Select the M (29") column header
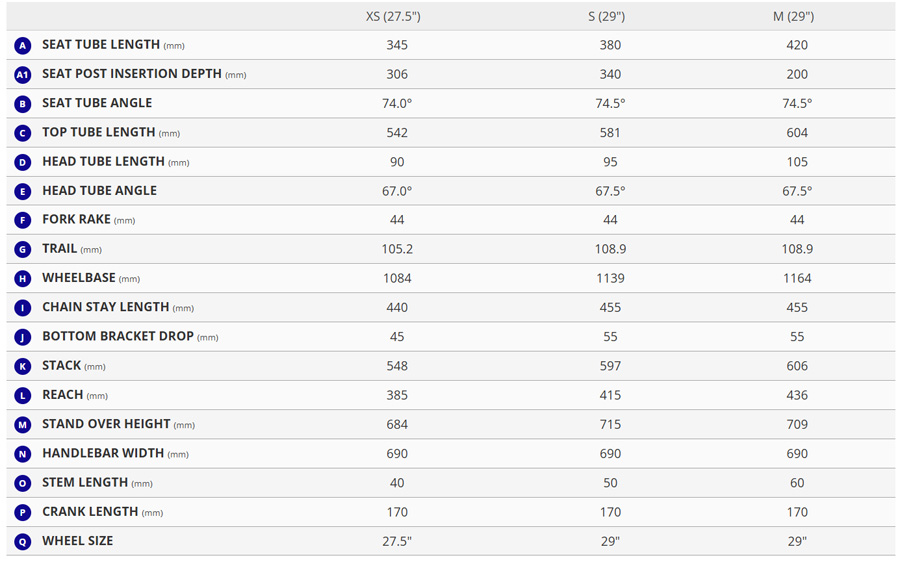The height and width of the screenshot is (562, 900). [x=793, y=17]
